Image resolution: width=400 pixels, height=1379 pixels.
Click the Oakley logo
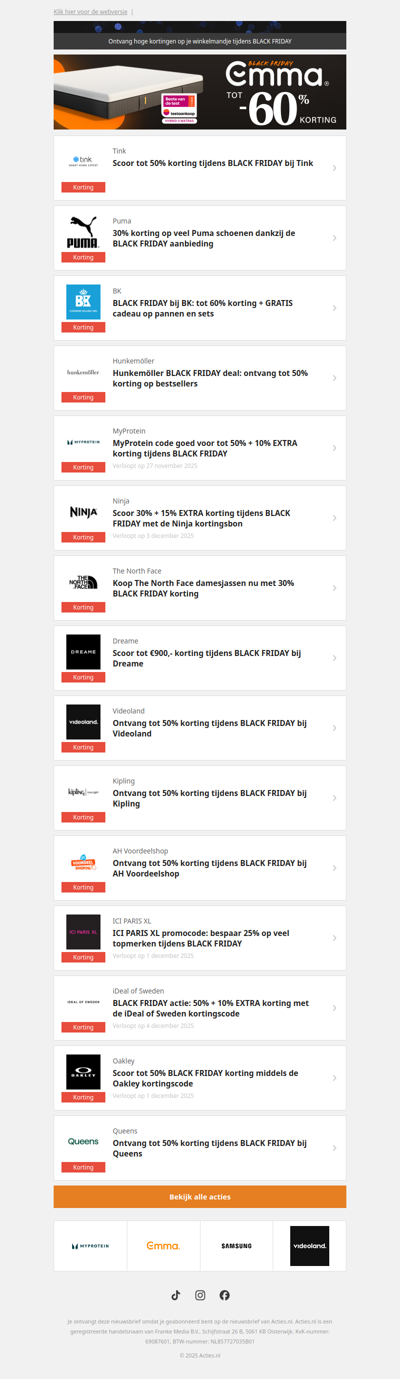[x=83, y=1072]
